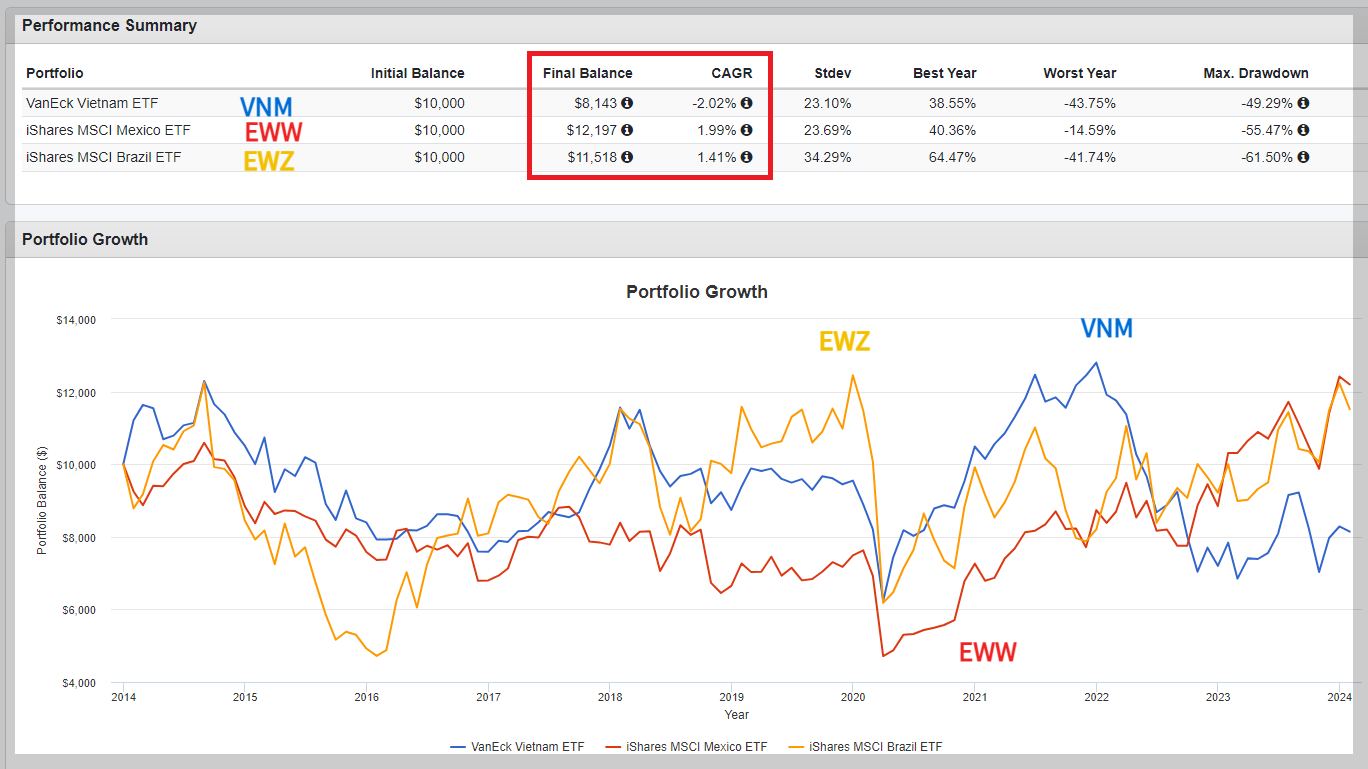This screenshot has width=1368, height=769.
Task: Click info icon beside $11,518 final balance
Action: (x=627, y=157)
